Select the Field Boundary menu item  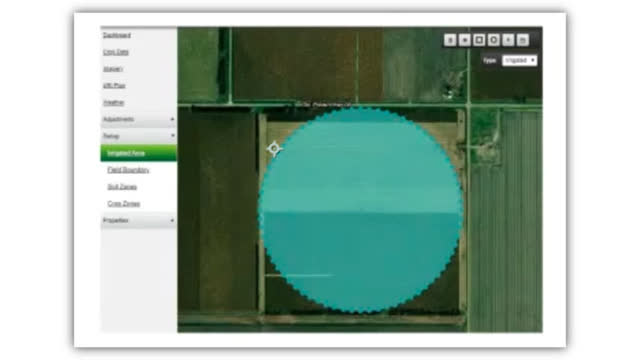(128, 170)
